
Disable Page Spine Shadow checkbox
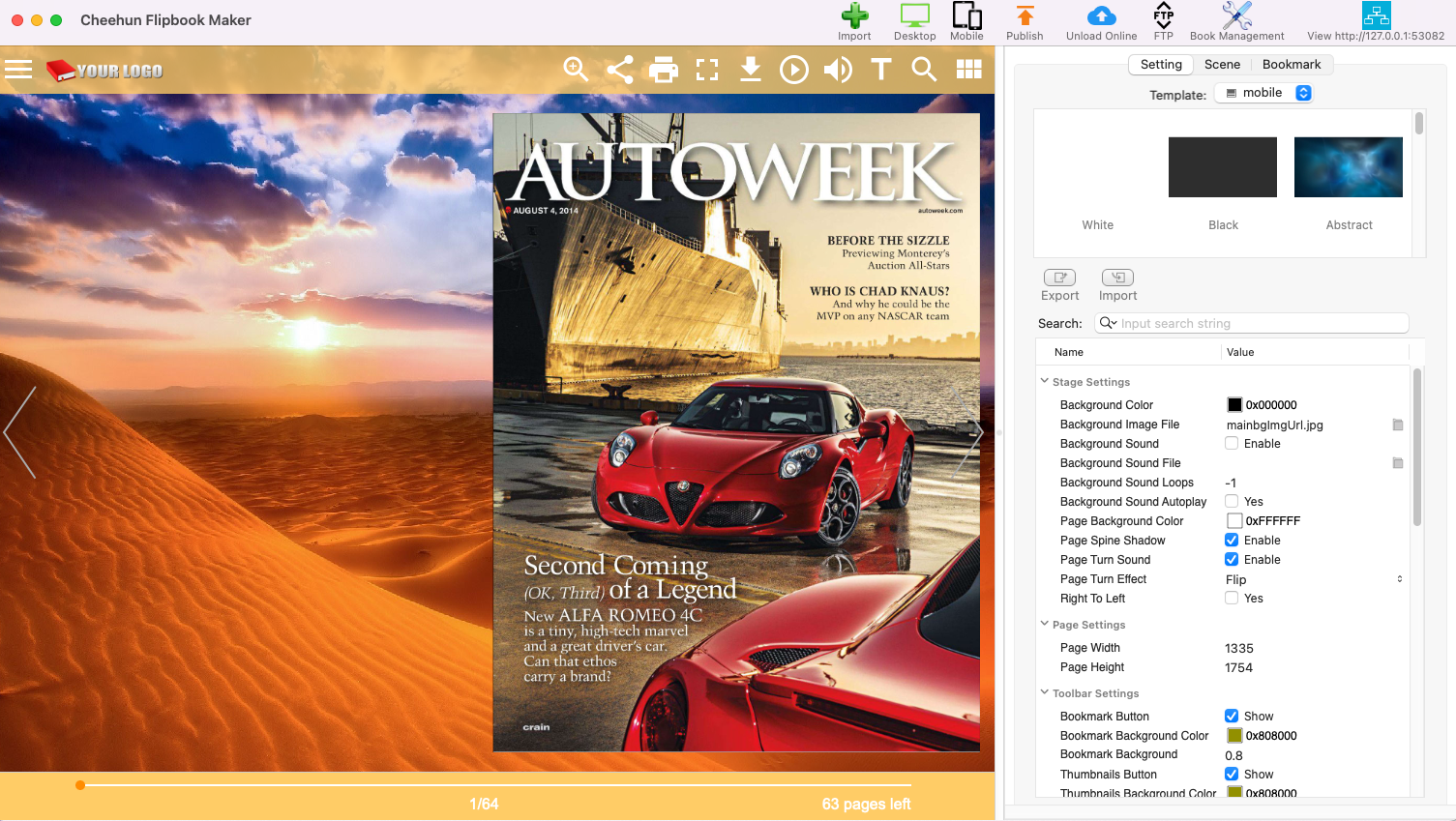pyautogui.click(x=1232, y=541)
